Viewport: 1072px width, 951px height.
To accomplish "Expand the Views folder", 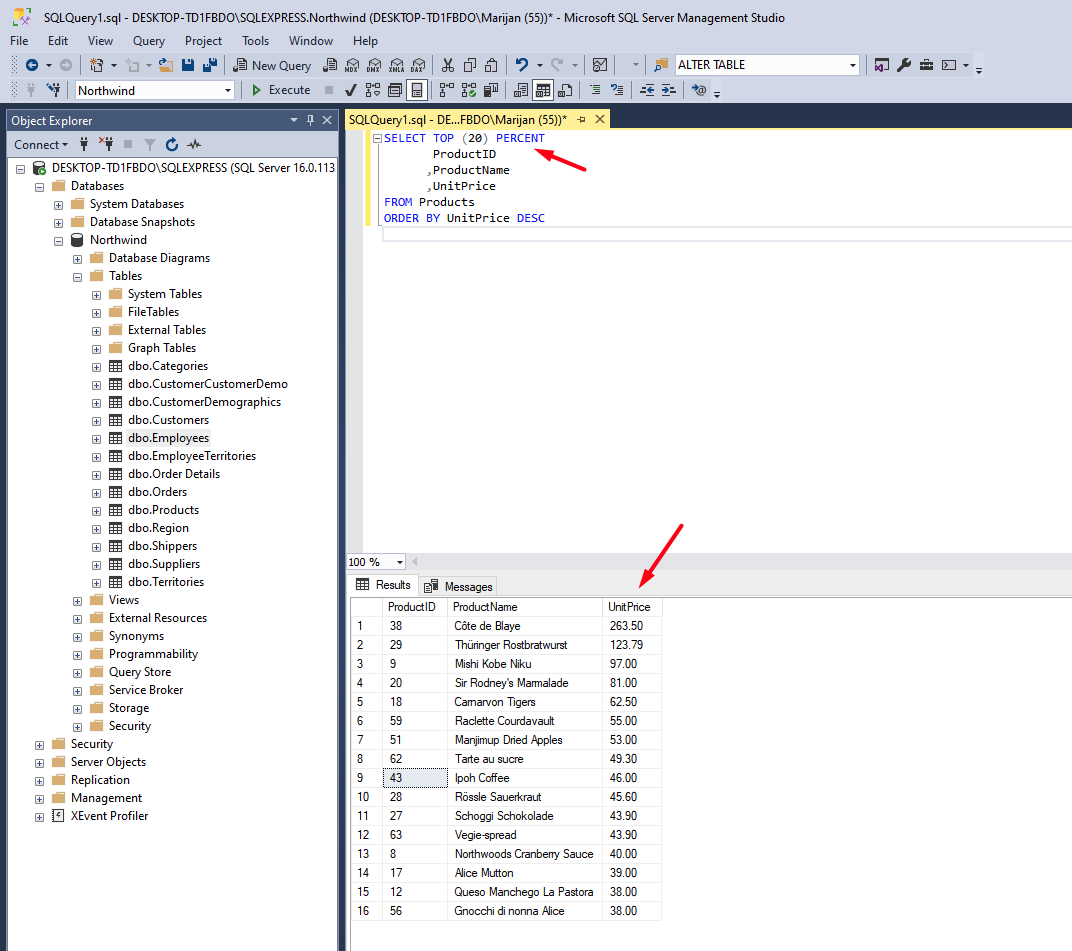I will (77, 601).
